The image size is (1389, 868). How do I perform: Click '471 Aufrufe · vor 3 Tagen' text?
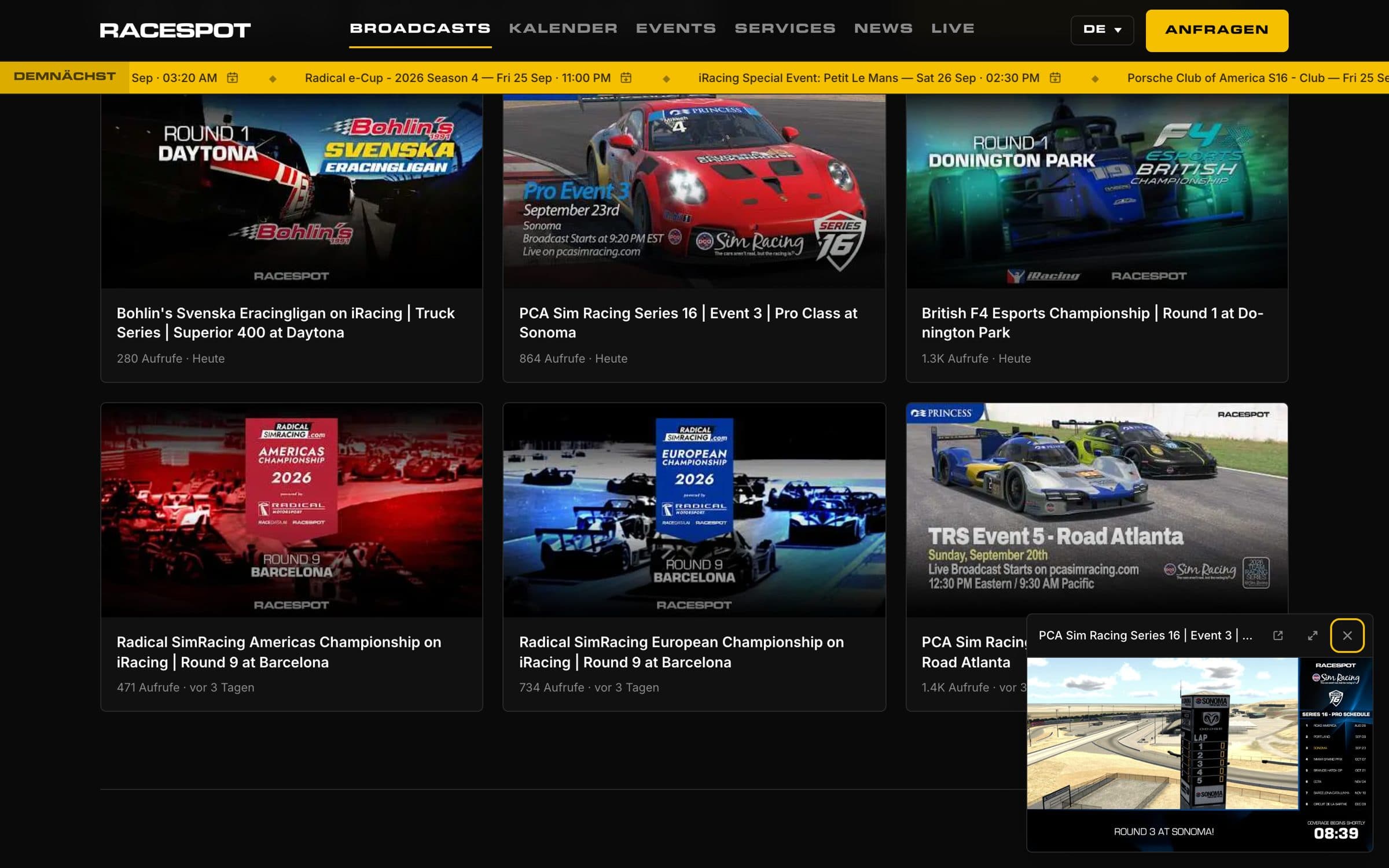(185, 687)
